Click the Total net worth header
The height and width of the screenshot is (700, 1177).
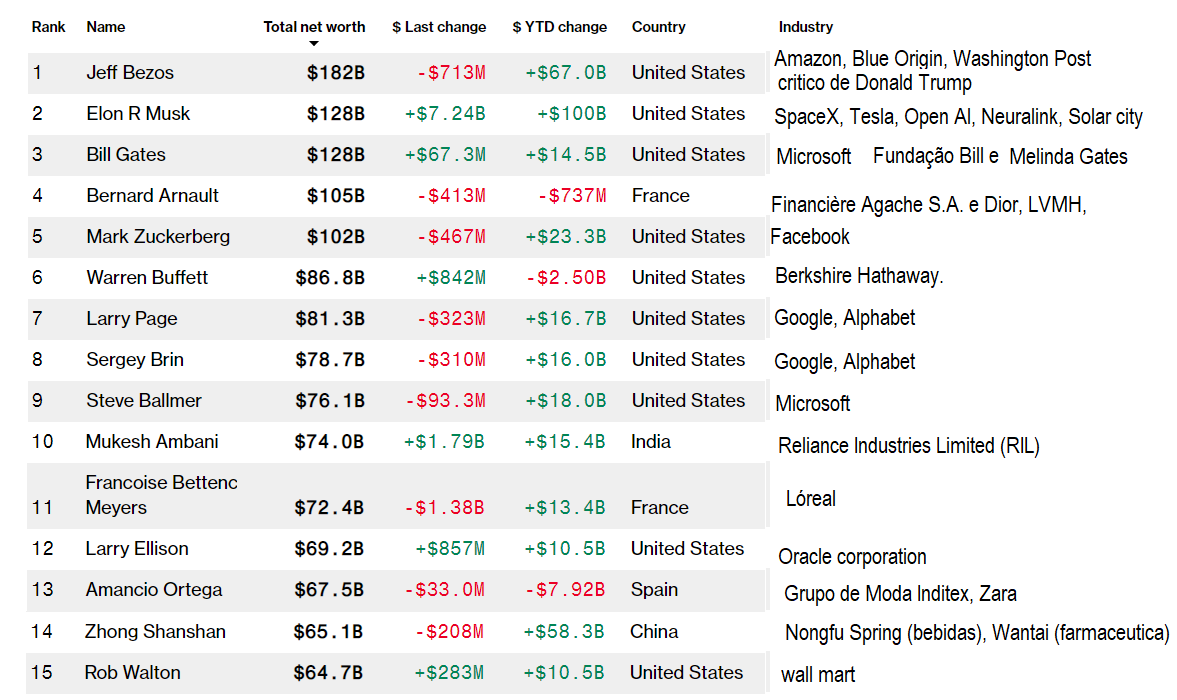[x=314, y=27]
